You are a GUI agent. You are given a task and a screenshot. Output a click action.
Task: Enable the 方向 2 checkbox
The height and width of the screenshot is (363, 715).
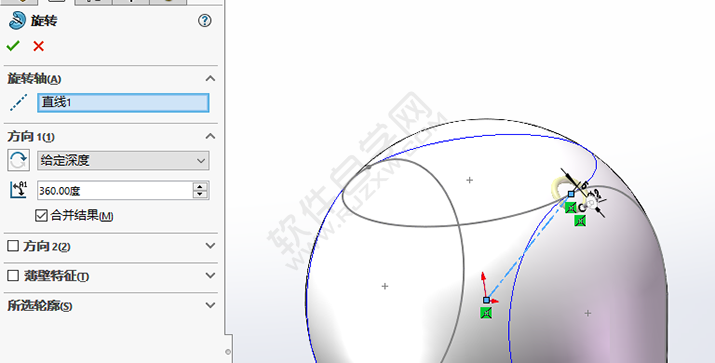click(x=13, y=246)
